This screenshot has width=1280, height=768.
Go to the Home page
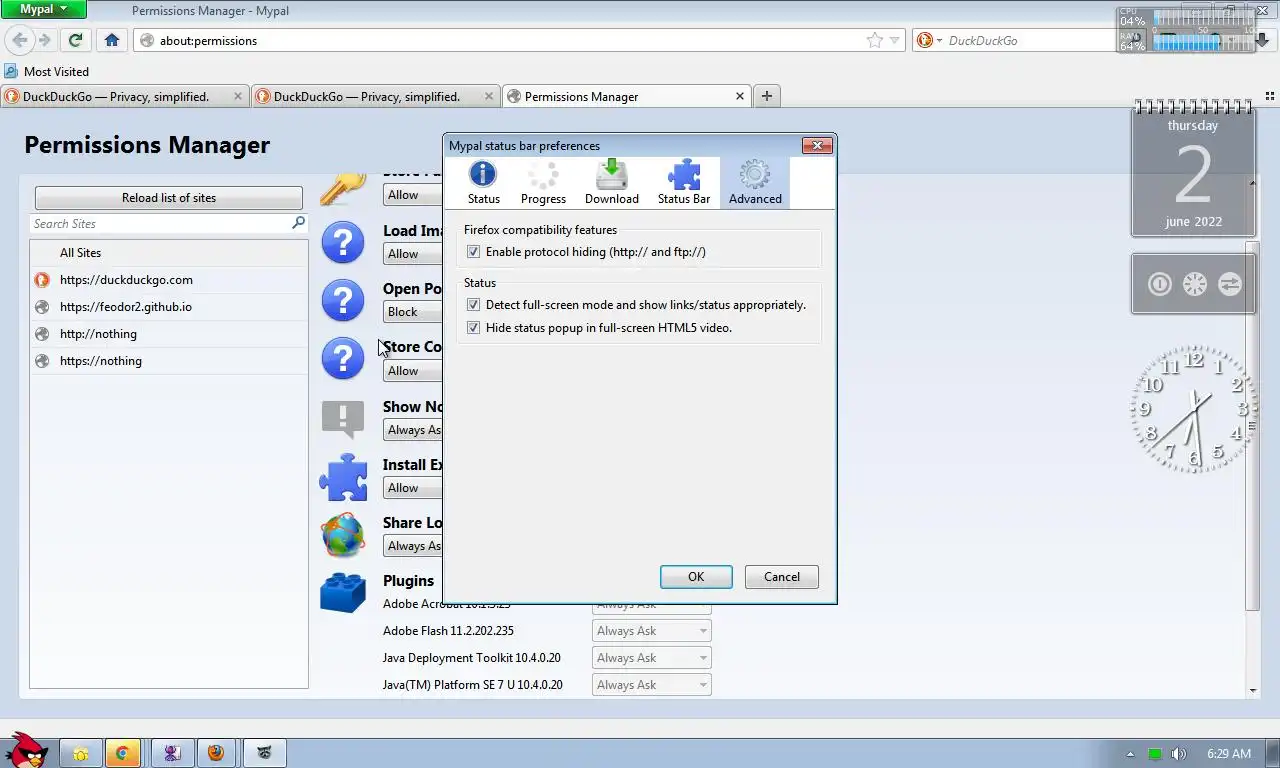[x=112, y=40]
